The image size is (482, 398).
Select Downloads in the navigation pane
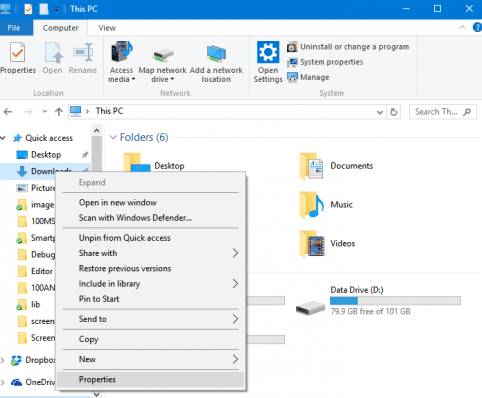(x=45, y=171)
